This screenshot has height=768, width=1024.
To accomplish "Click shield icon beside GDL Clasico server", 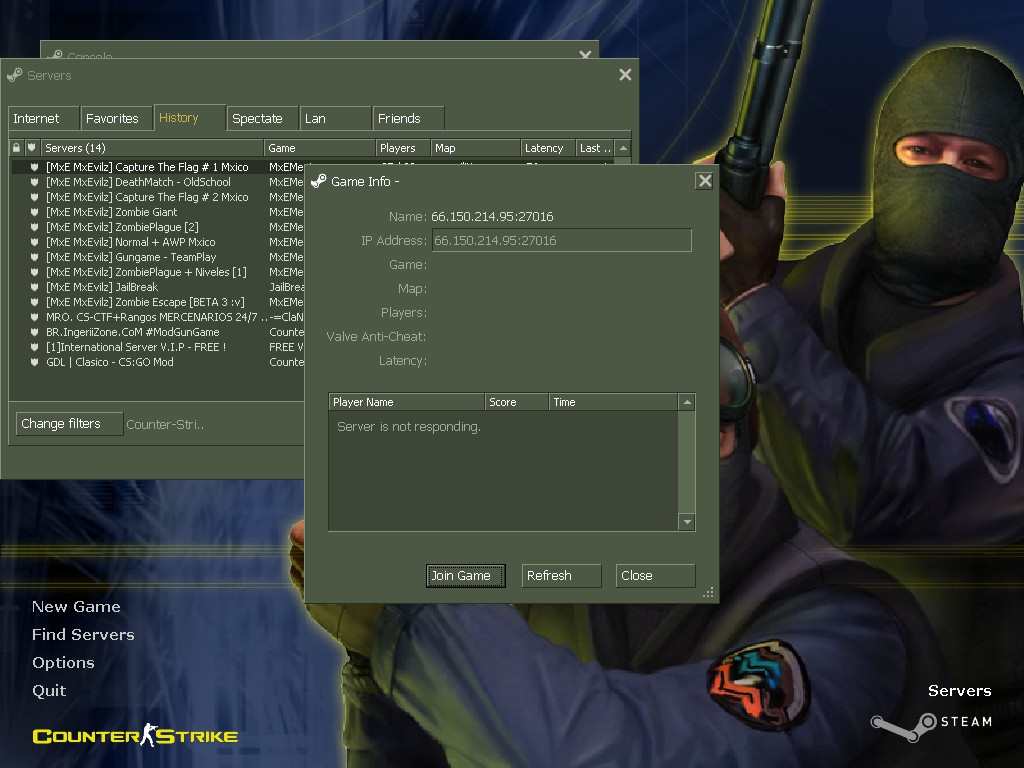I will pos(34,362).
